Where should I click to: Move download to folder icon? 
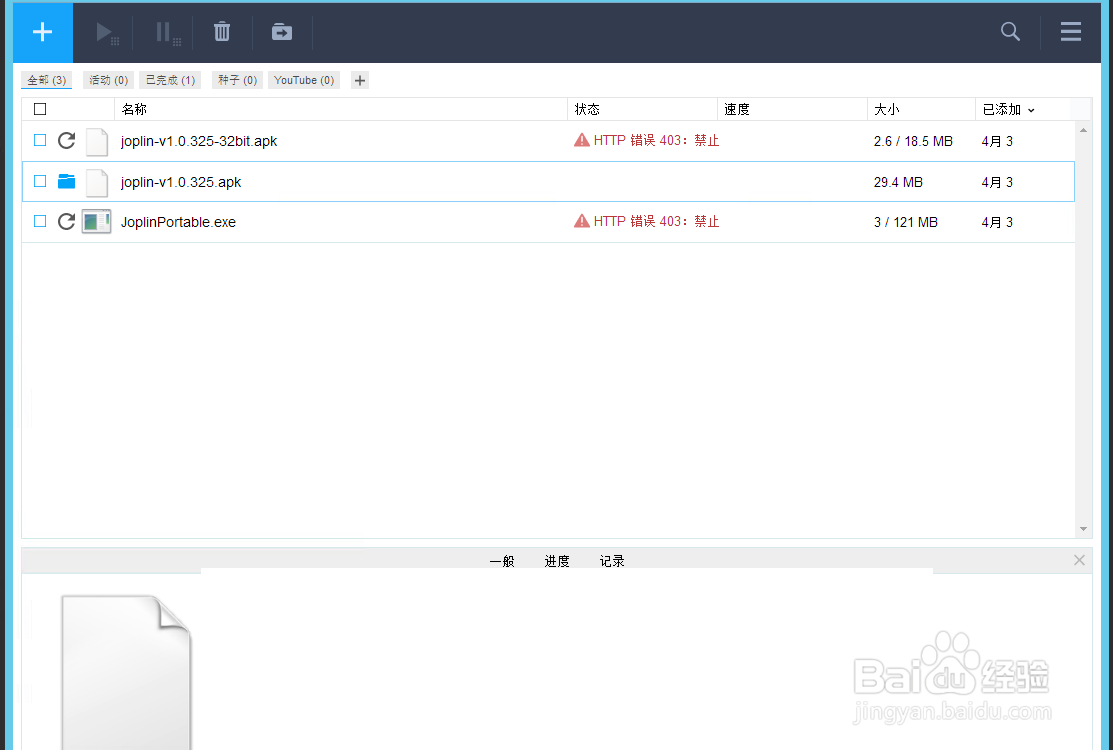coord(282,32)
